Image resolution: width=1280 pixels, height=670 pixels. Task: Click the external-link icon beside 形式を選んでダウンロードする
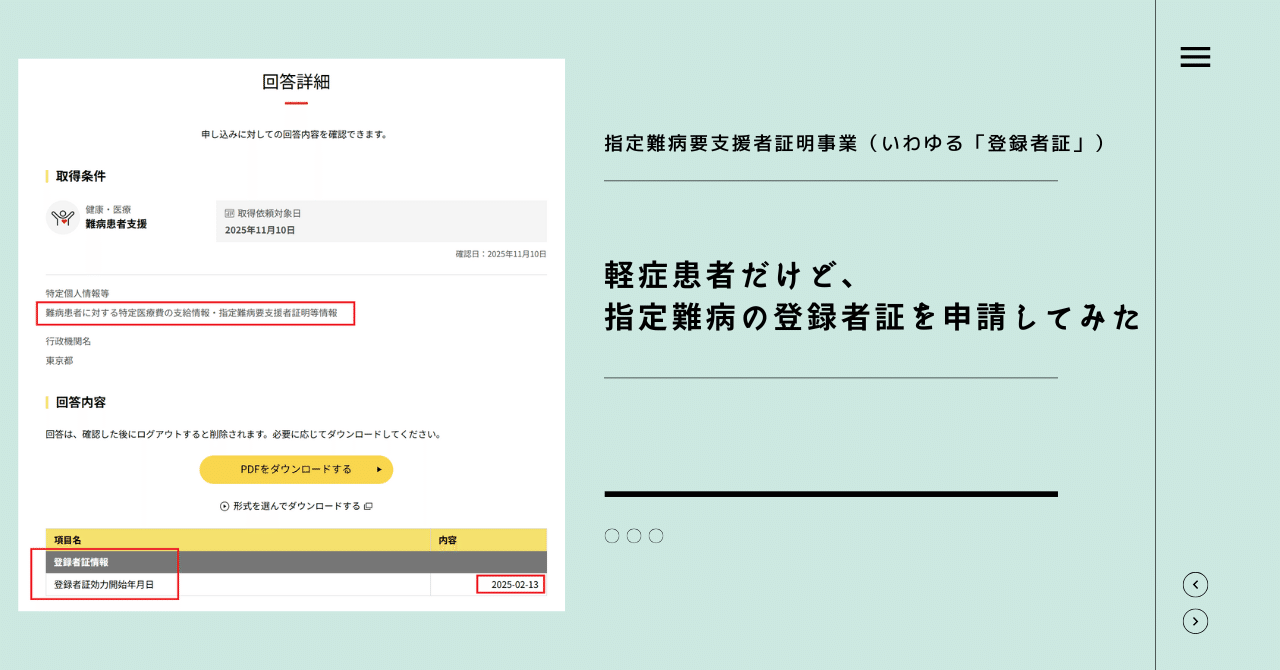368,506
